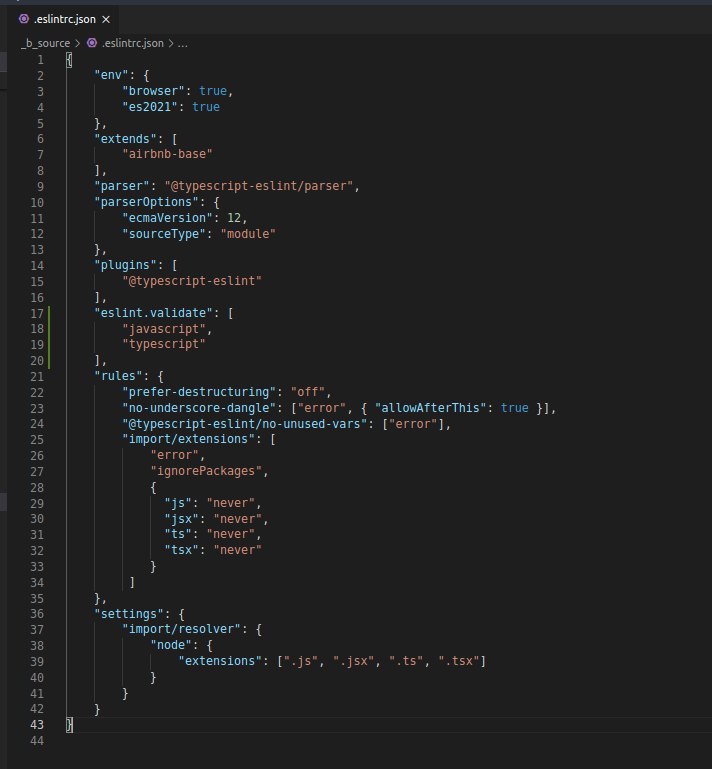Click the "off" value on line 22

tap(307, 392)
